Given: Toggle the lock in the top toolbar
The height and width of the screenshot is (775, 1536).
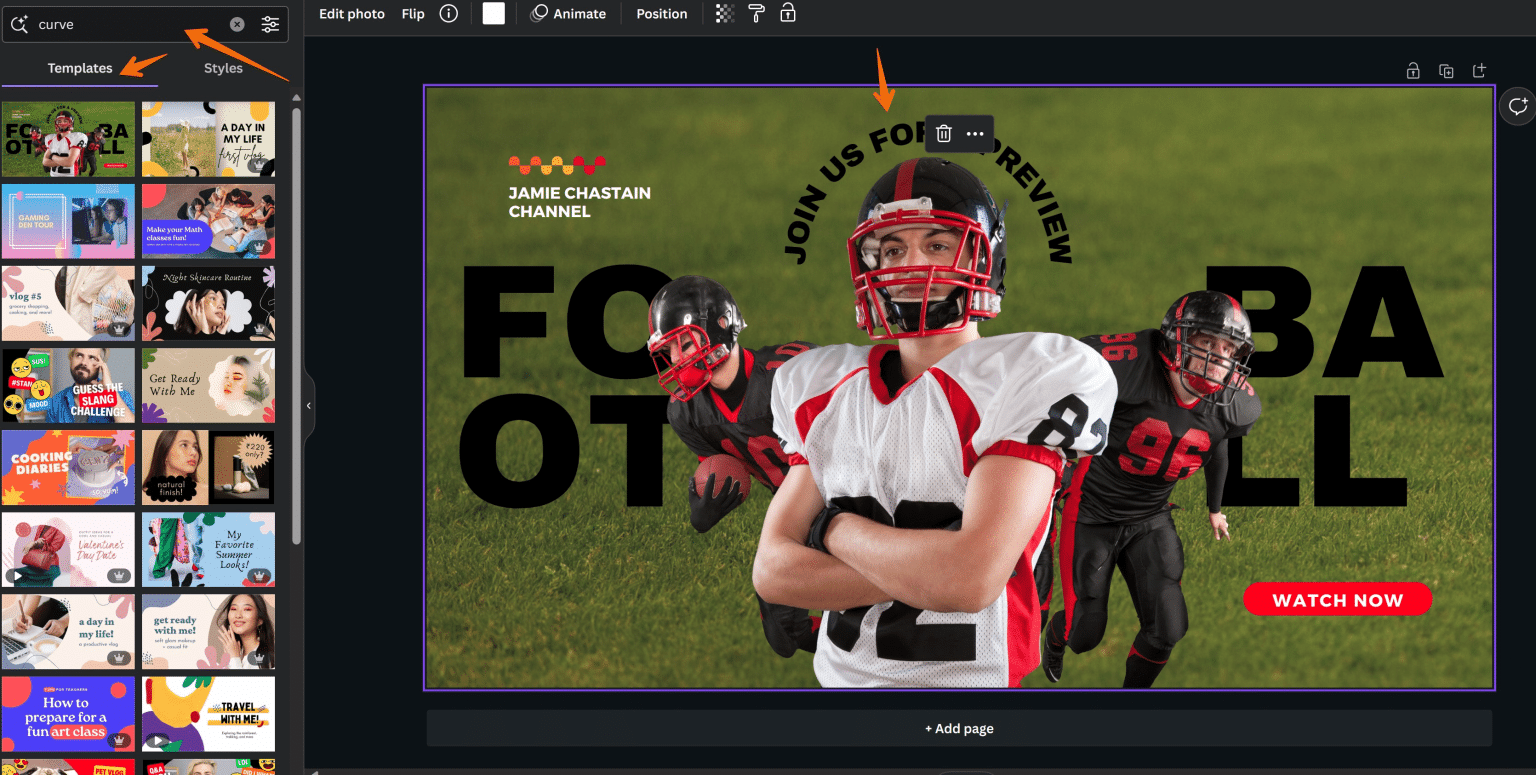Looking at the screenshot, I should 788,14.
